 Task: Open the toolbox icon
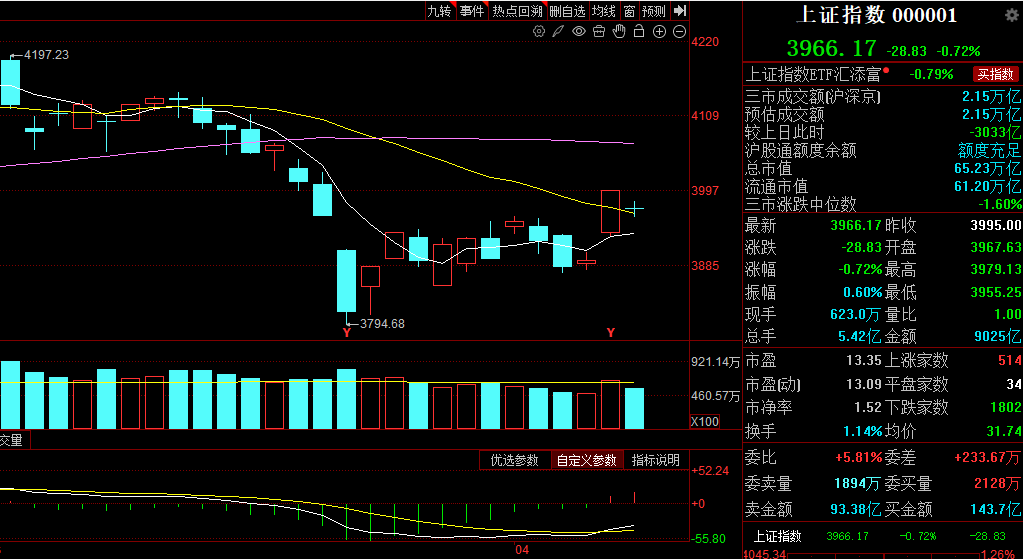click(x=599, y=32)
